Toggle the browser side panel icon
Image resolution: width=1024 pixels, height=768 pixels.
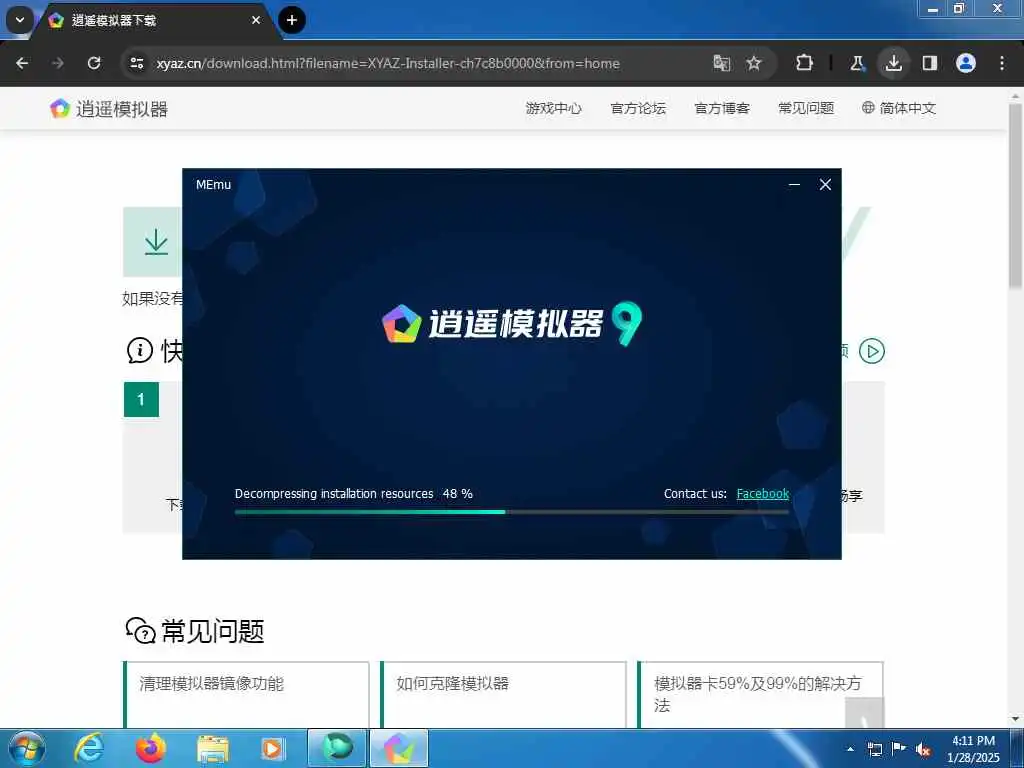(930, 63)
